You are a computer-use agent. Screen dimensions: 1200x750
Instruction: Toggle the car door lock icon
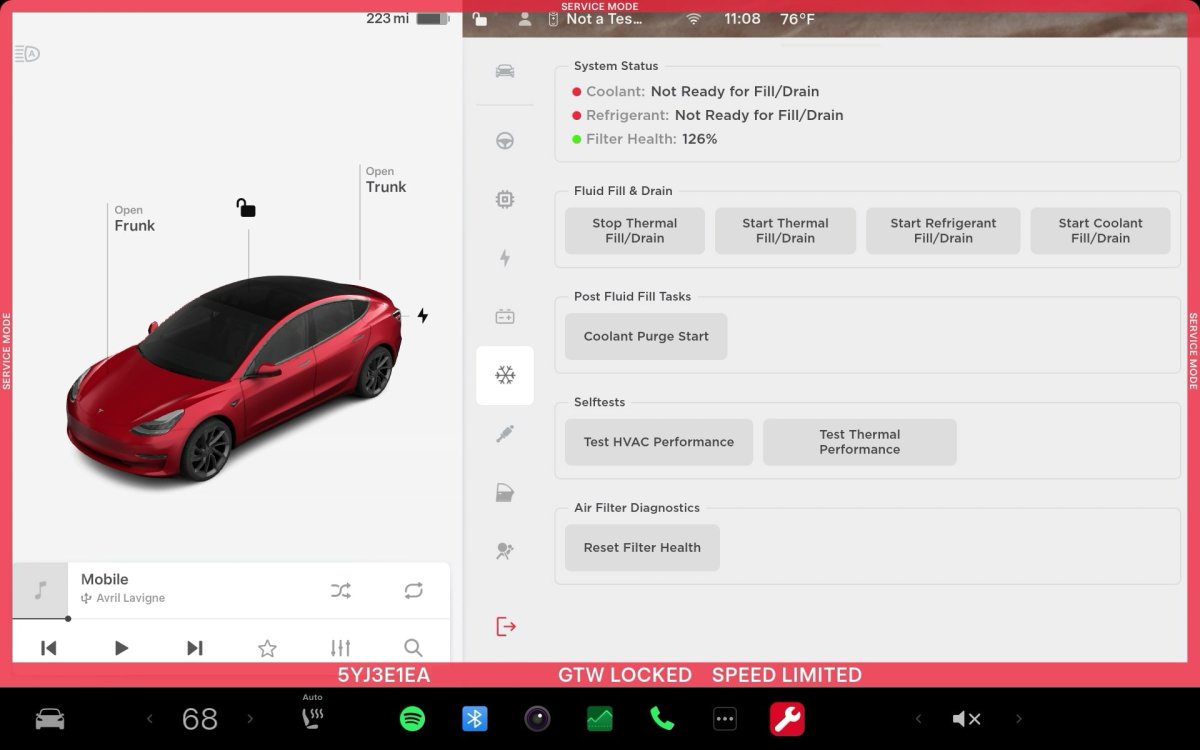coord(246,208)
